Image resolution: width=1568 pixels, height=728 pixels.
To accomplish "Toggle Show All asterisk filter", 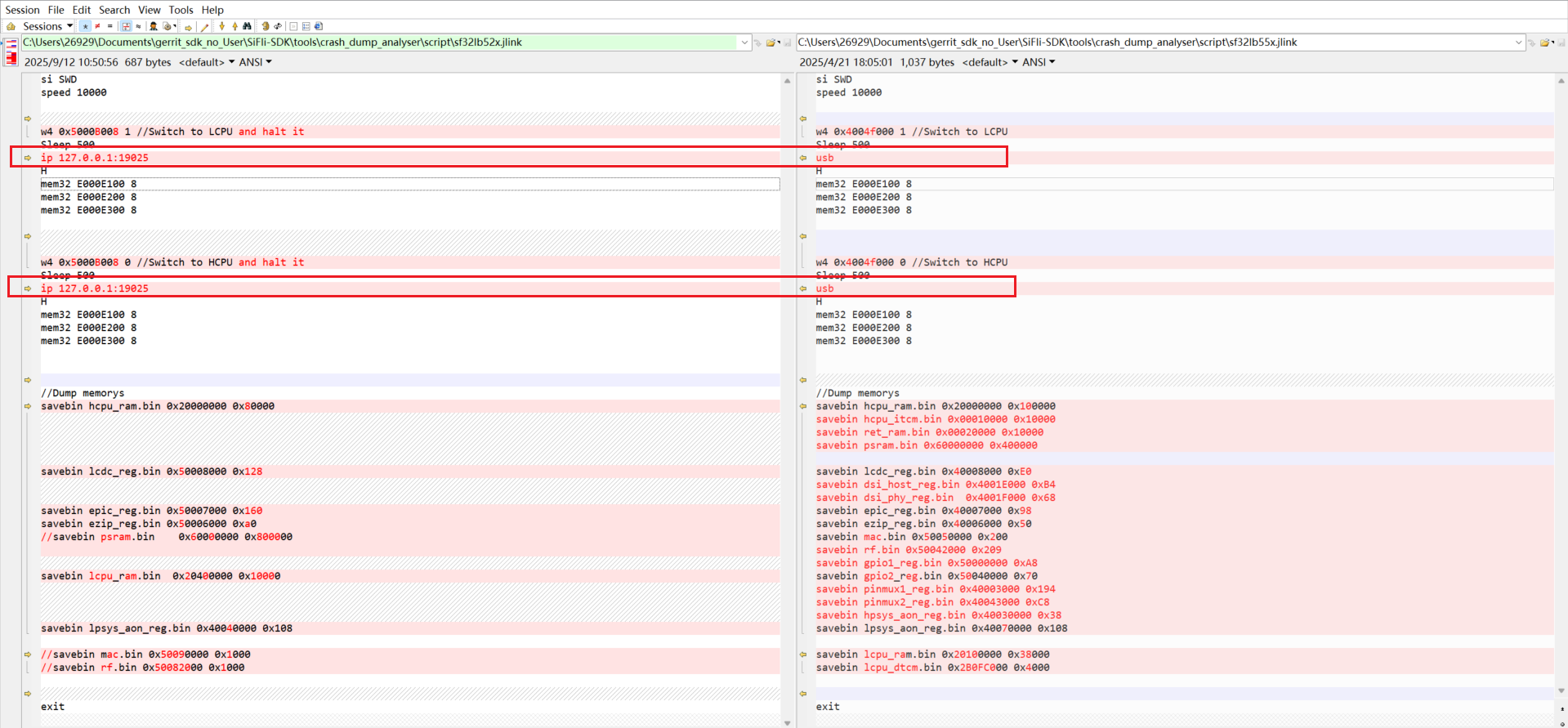I will tap(85, 26).
